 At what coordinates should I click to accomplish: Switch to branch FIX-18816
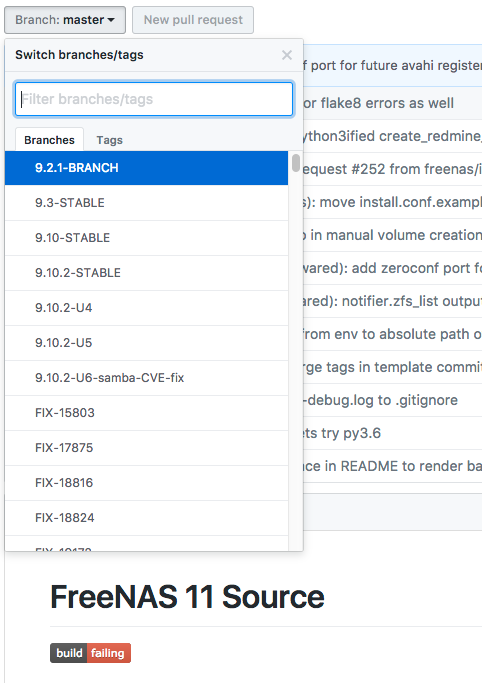pos(146,483)
